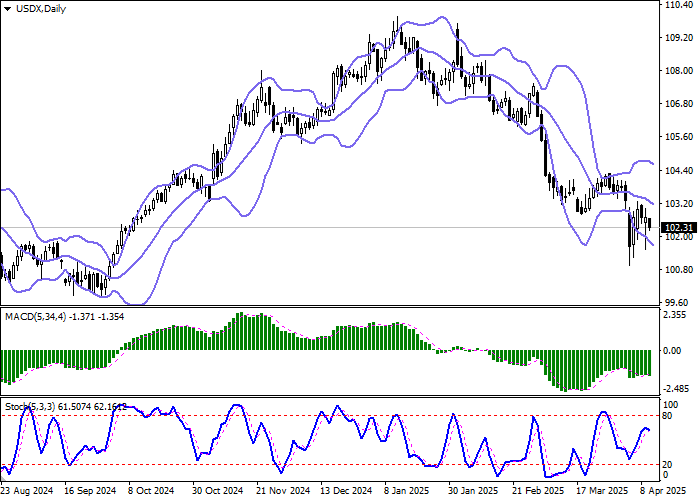Click the Stochastic 100 scale label

670,402
